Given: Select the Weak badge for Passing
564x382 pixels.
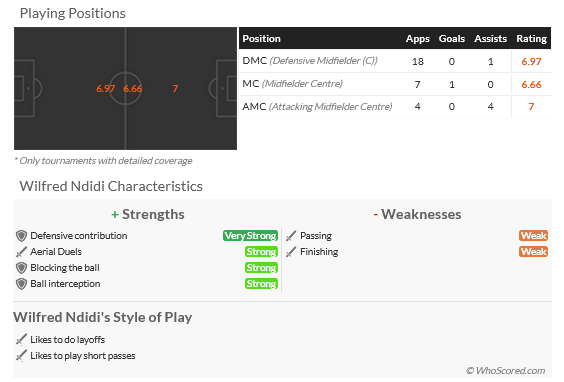Looking at the screenshot, I should [x=533, y=236].
